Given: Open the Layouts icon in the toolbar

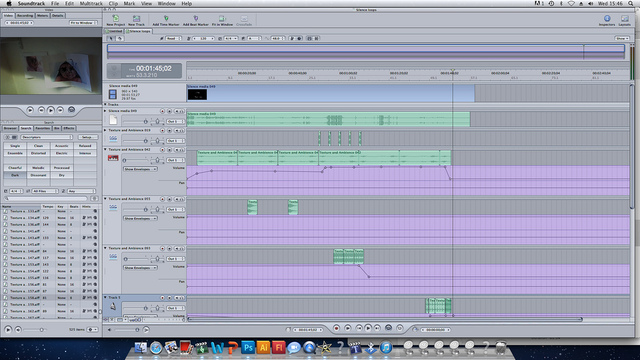Looking at the screenshot, I should tap(624, 19).
